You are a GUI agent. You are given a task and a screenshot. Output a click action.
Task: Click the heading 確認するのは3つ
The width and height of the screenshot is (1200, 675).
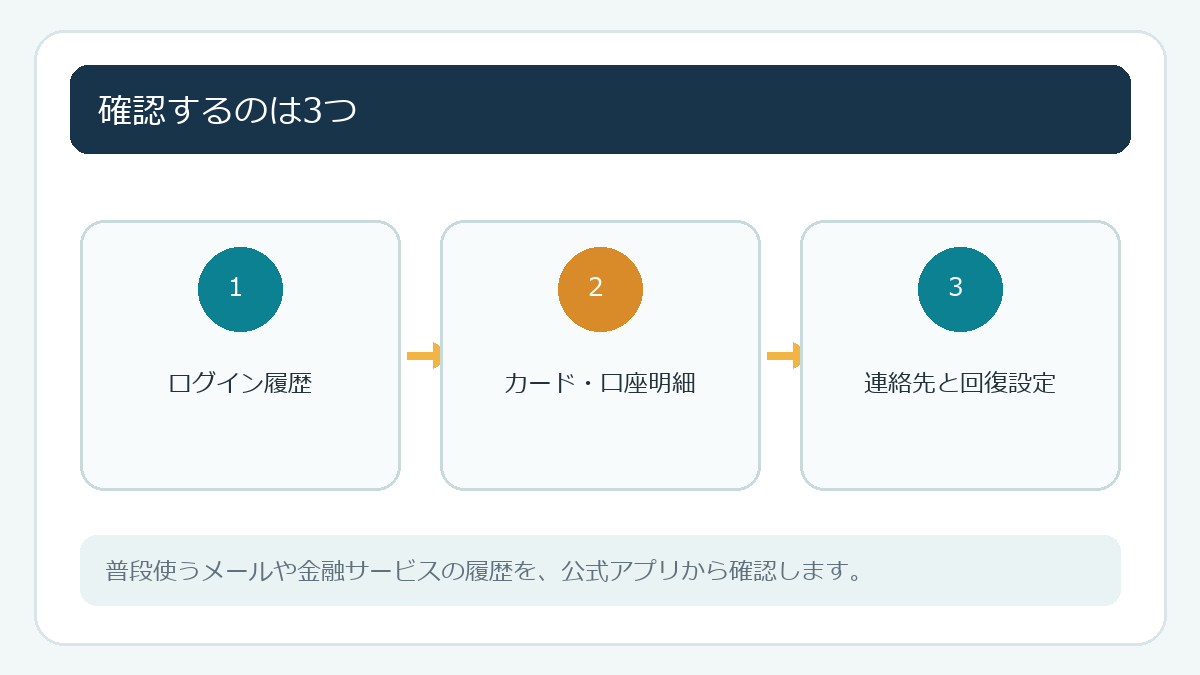click(x=228, y=110)
